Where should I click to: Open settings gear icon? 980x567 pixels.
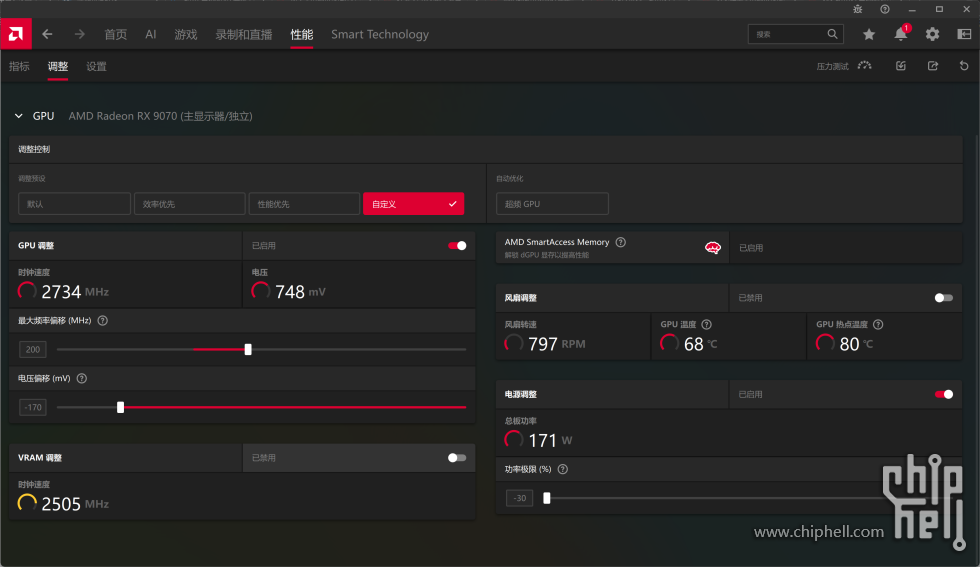(932, 34)
